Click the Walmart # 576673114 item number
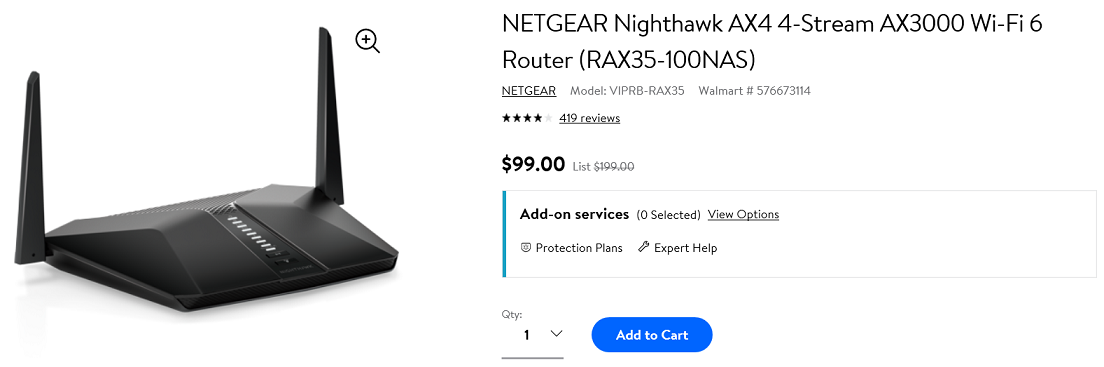This screenshot has width=1104, height=367. coord(754,90)
